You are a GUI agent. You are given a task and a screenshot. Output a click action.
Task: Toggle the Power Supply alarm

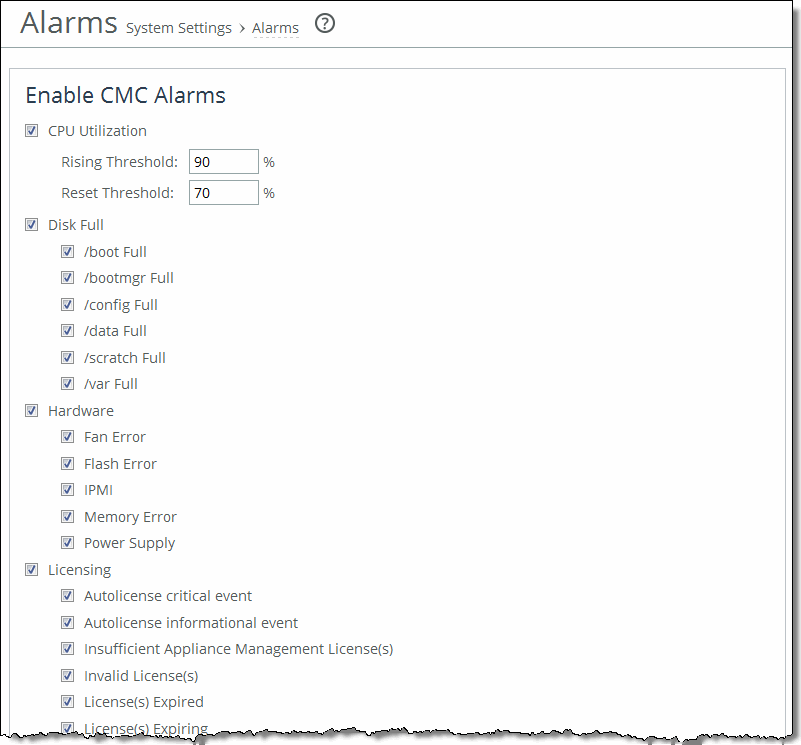(x=67, y=542)
